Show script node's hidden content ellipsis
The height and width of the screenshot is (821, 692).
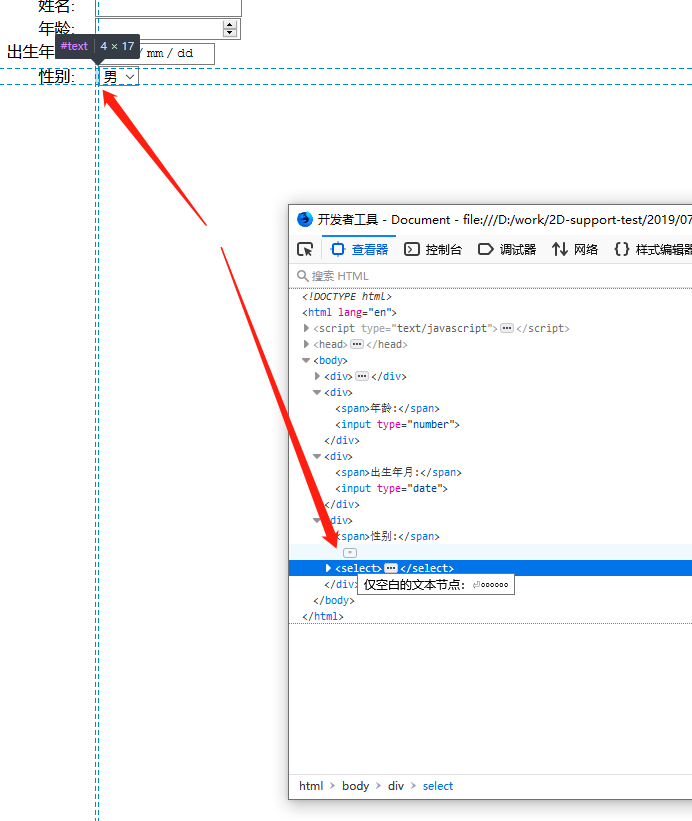click(x=507, y=328)
